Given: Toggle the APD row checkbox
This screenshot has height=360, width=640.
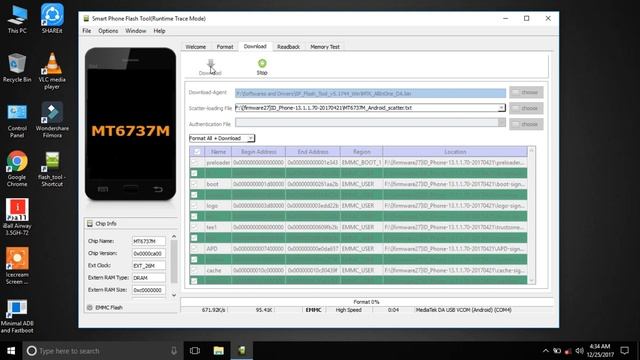Looking at the screenshot, I should [x=194, y=249].
